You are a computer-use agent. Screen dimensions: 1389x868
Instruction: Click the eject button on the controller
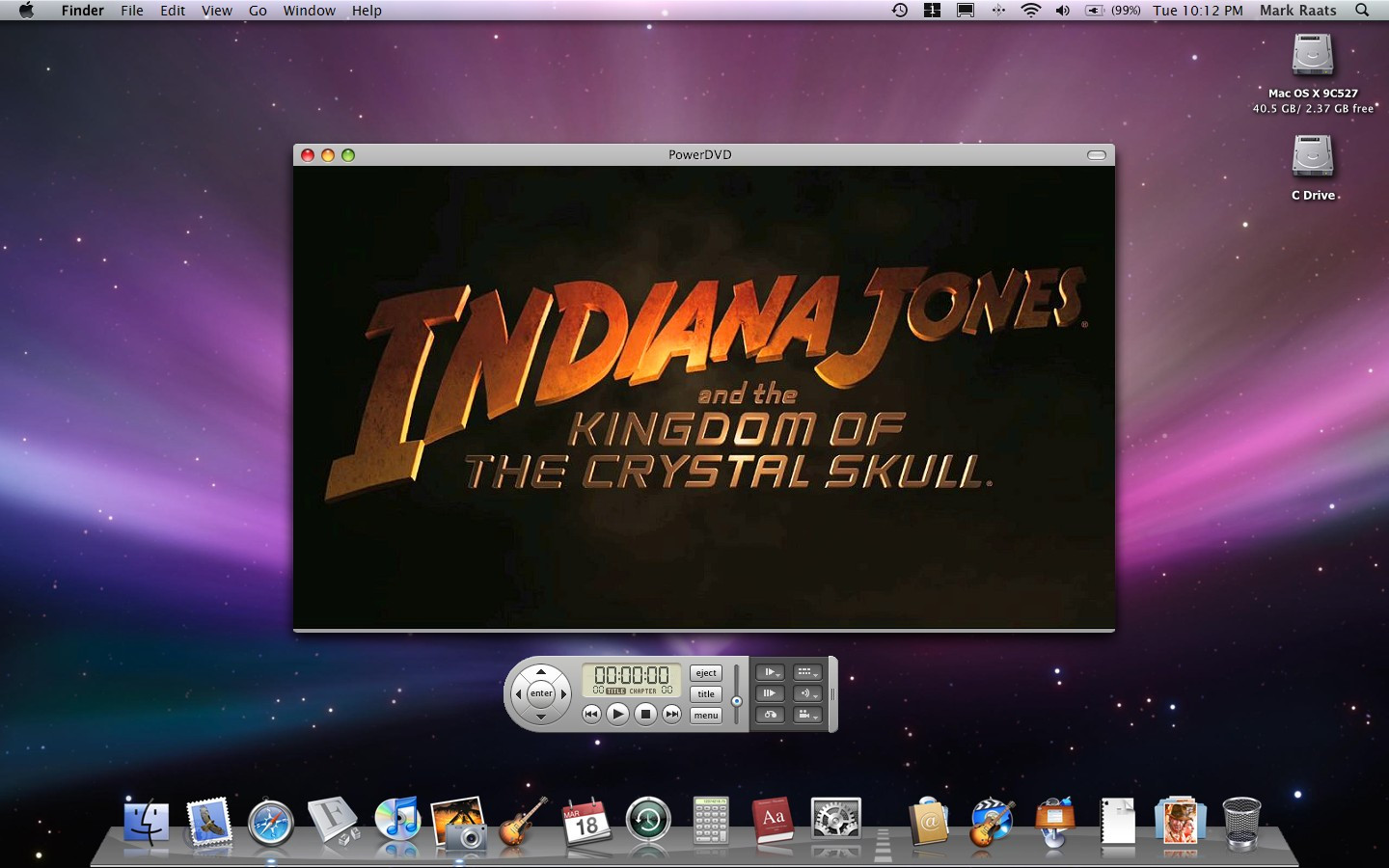point(706,673)
